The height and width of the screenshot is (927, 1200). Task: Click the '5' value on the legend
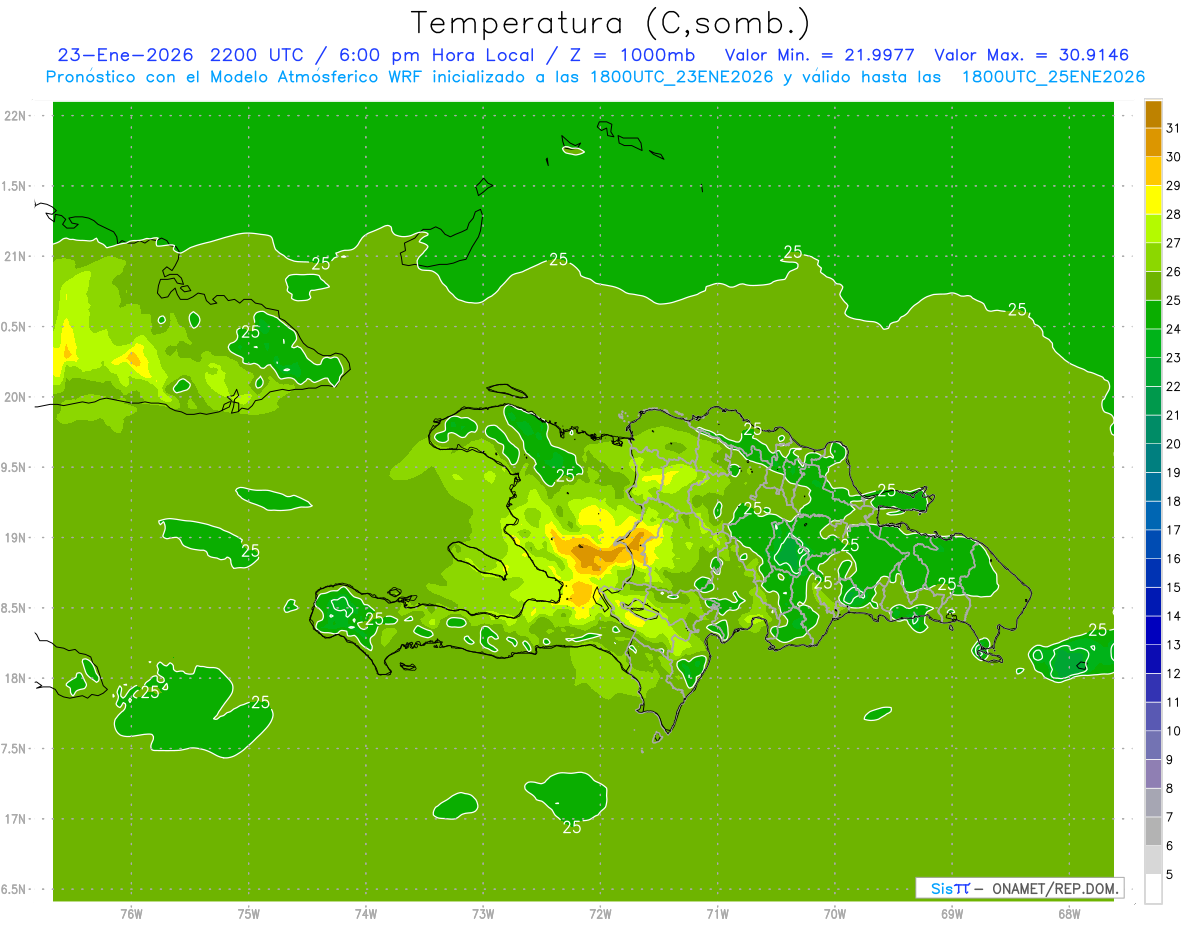click(x=1170, y=875)
